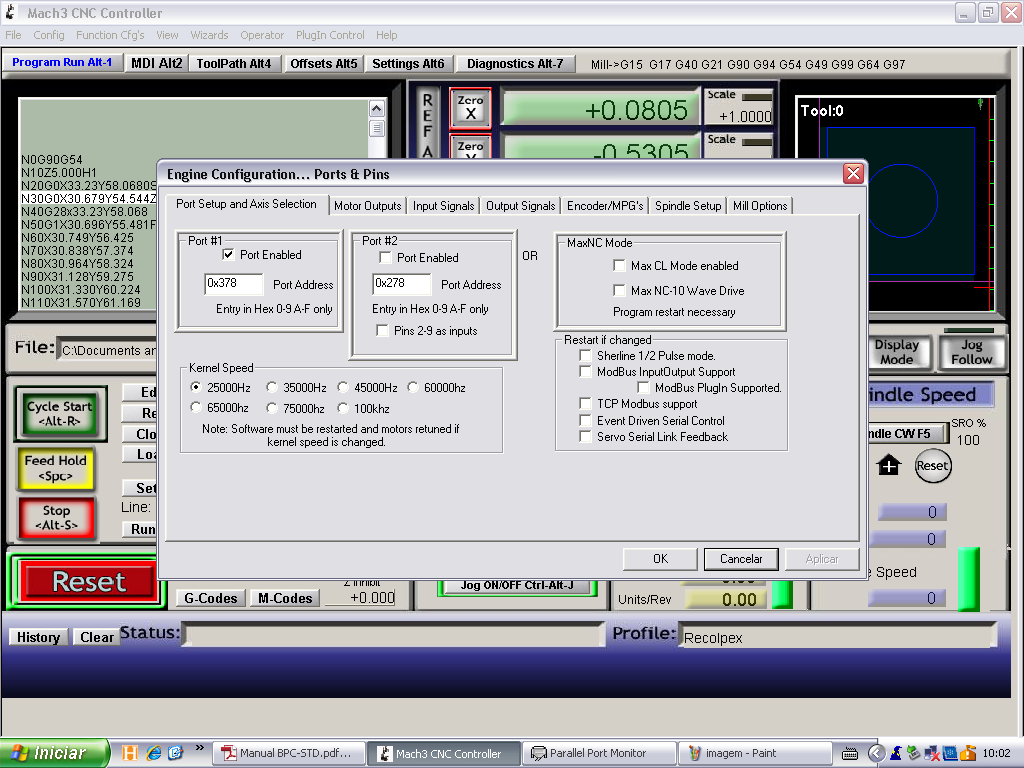Click the Jog Follow button
Viewport: 1024px width, 768px height.
click(971, 352)
